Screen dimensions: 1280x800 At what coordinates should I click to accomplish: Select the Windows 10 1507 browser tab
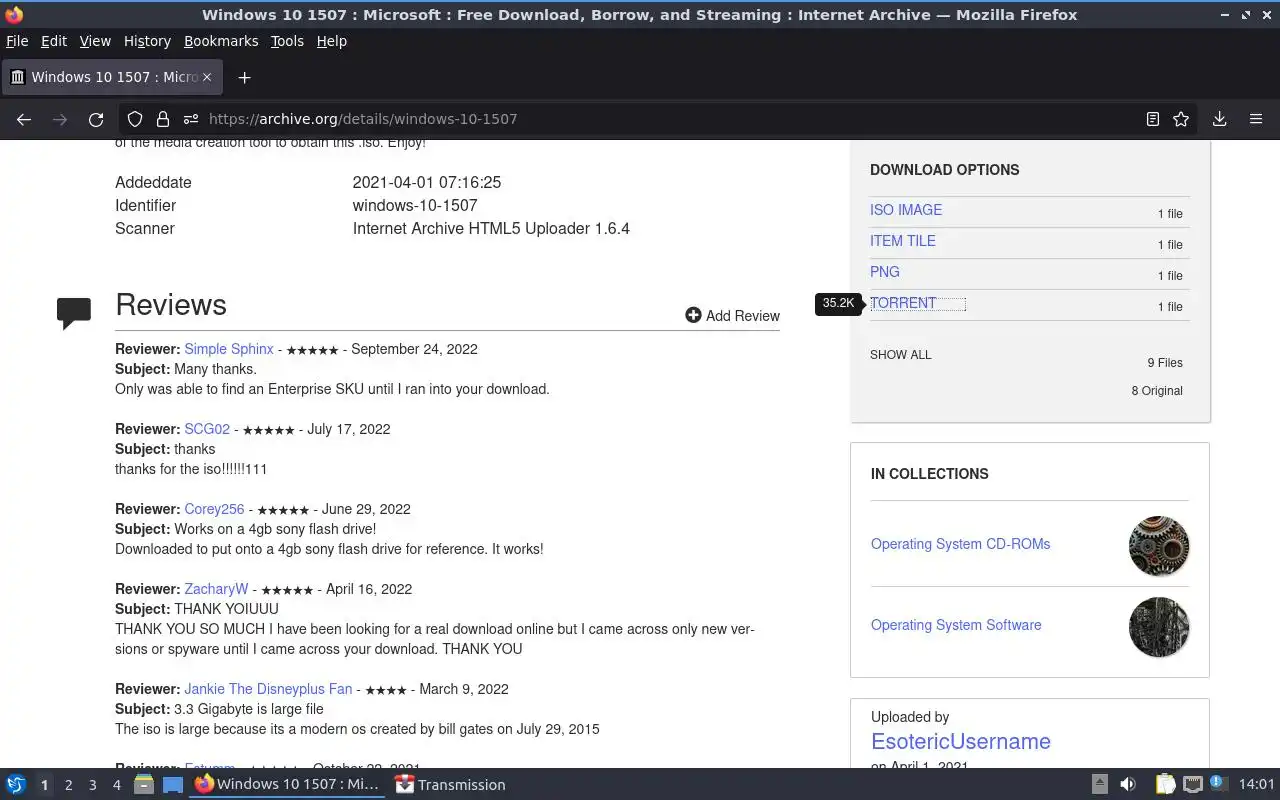[111, 77]
